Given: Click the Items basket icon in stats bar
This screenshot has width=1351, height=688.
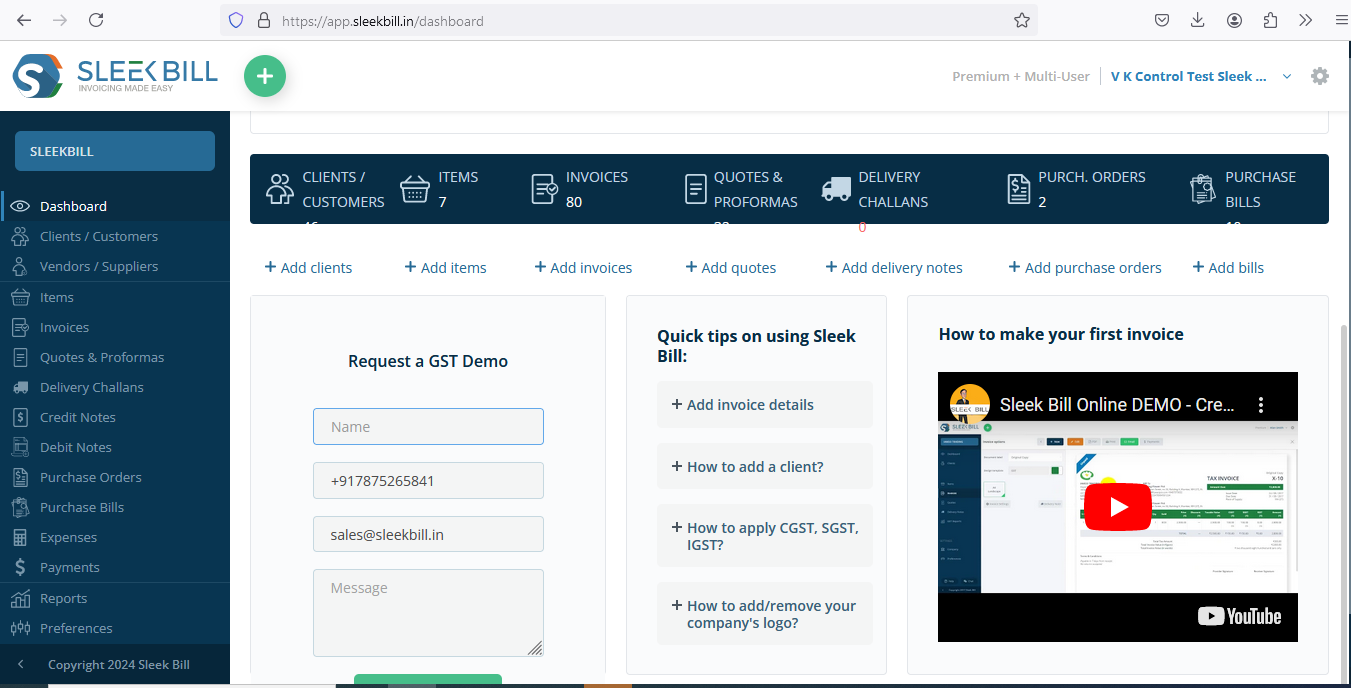Looking at the screenshot, I should pyautogui.click(x=415, y=188).
